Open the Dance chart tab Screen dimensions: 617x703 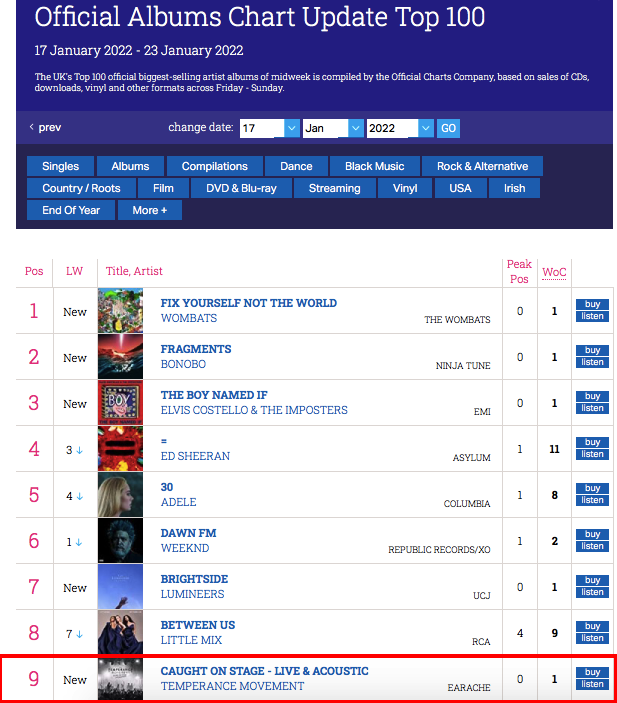coord(296,166)
